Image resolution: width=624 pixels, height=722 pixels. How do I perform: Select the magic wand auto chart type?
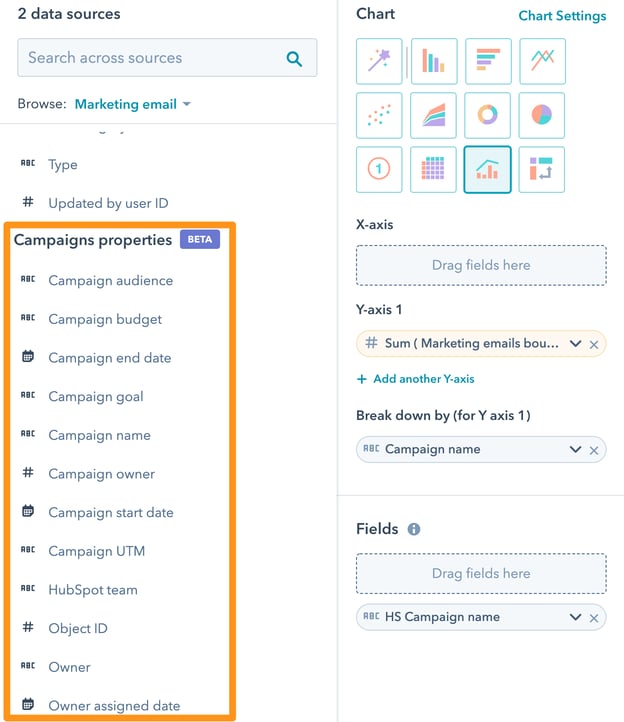tap(379, 61)
